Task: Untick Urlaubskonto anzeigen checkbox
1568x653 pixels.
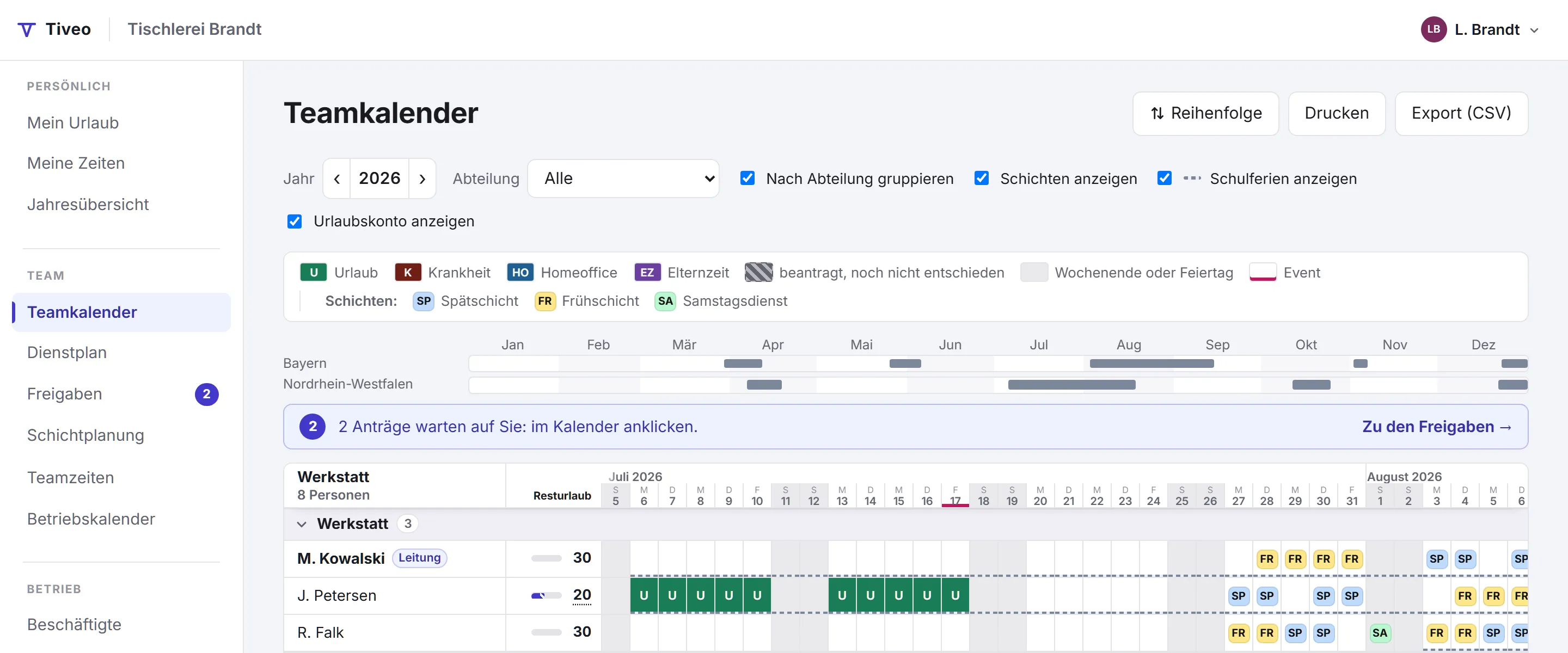Action: tap(295, 221)
